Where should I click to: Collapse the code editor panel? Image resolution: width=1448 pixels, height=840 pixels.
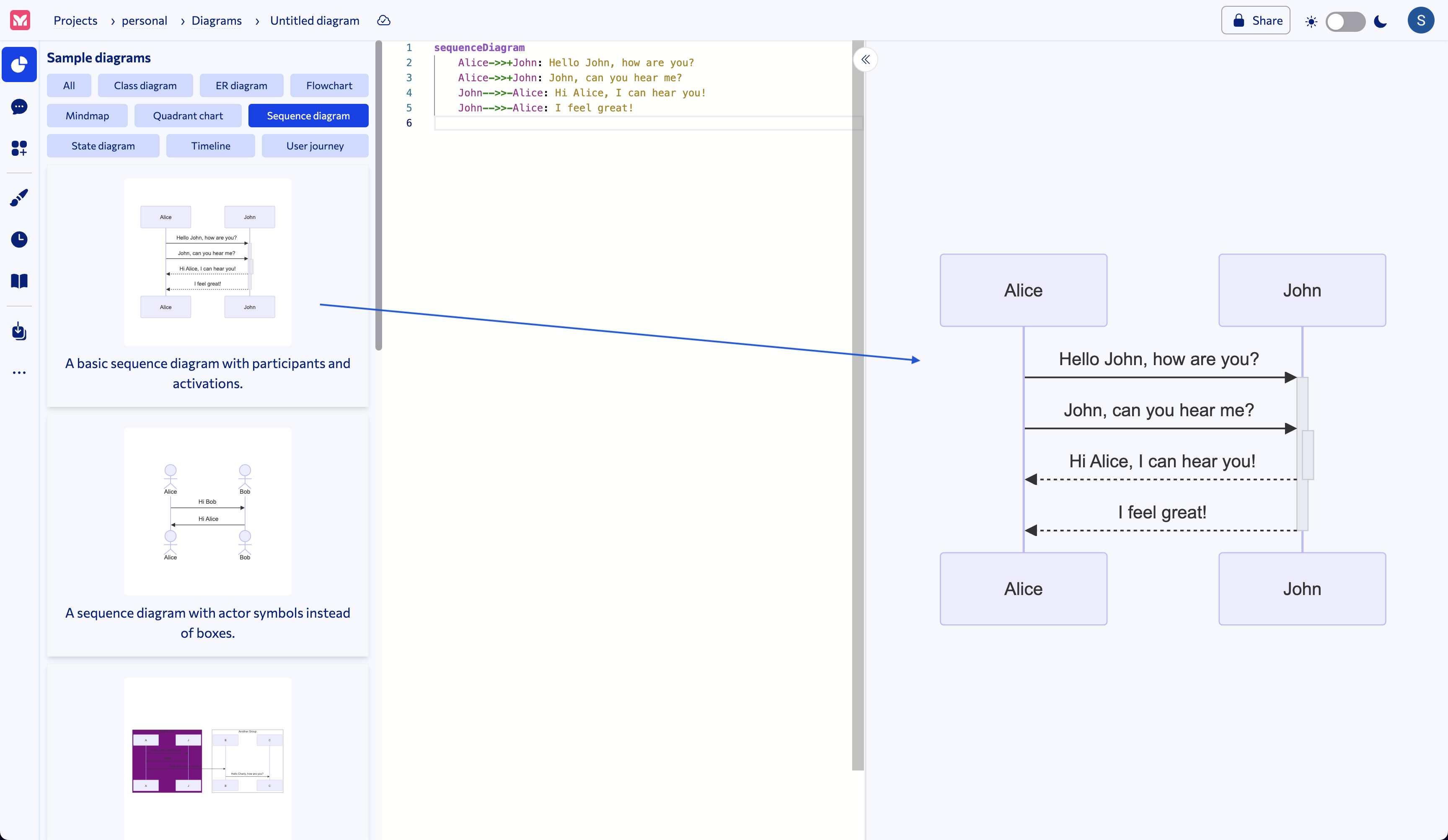click(x=866, y=59)
